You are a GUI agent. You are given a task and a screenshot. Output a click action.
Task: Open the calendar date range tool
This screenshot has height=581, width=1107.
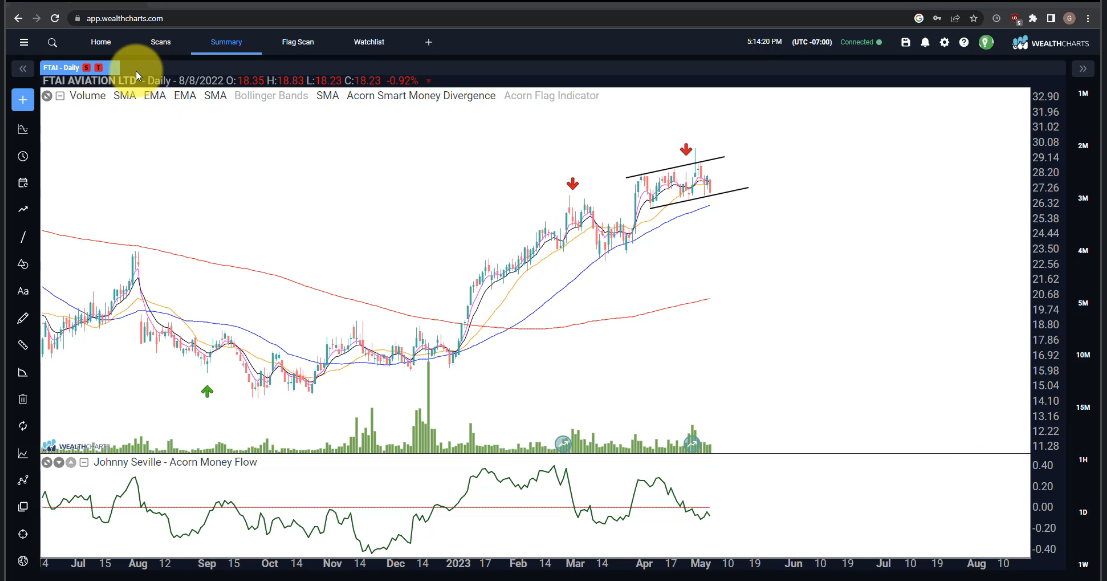click(x=23, y=183)
